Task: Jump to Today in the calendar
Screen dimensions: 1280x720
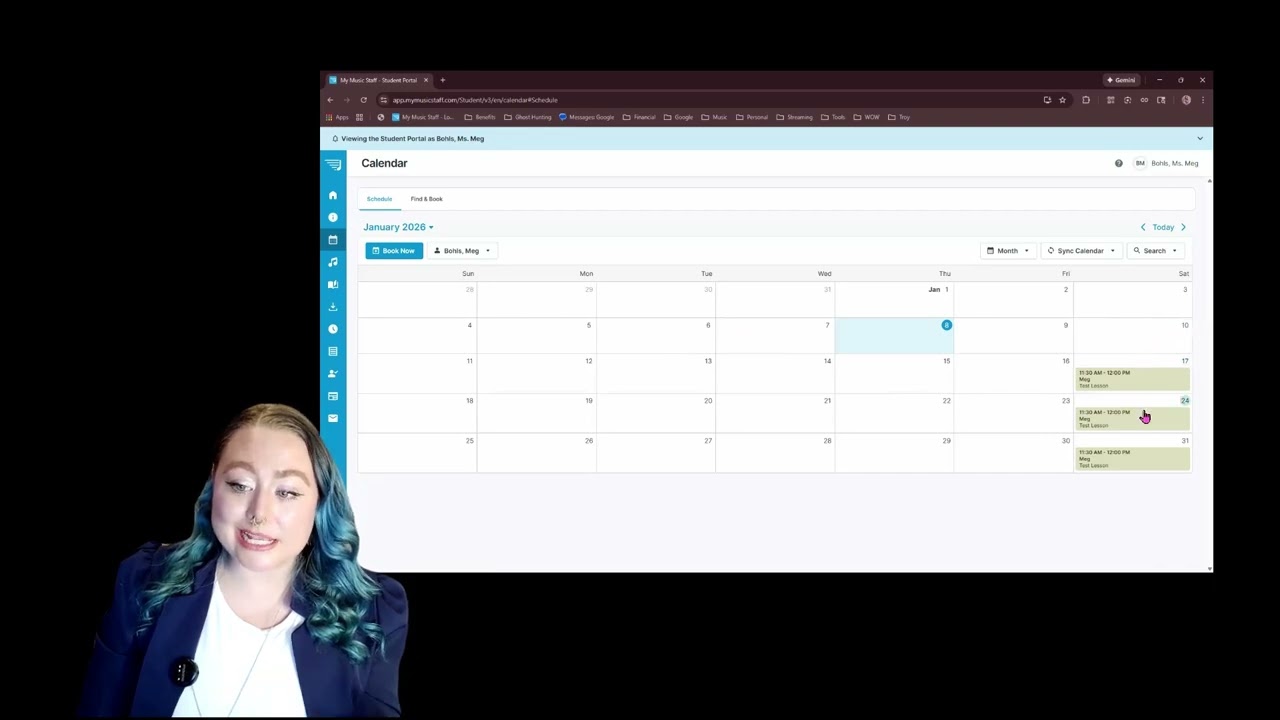Action: 1163,227
